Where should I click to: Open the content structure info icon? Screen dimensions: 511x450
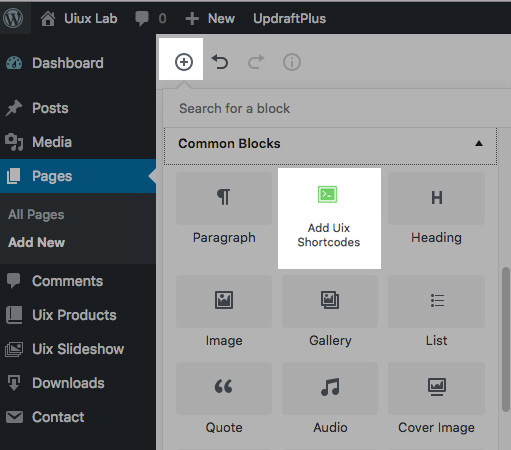pyautogui.click(x=292, y=62)
